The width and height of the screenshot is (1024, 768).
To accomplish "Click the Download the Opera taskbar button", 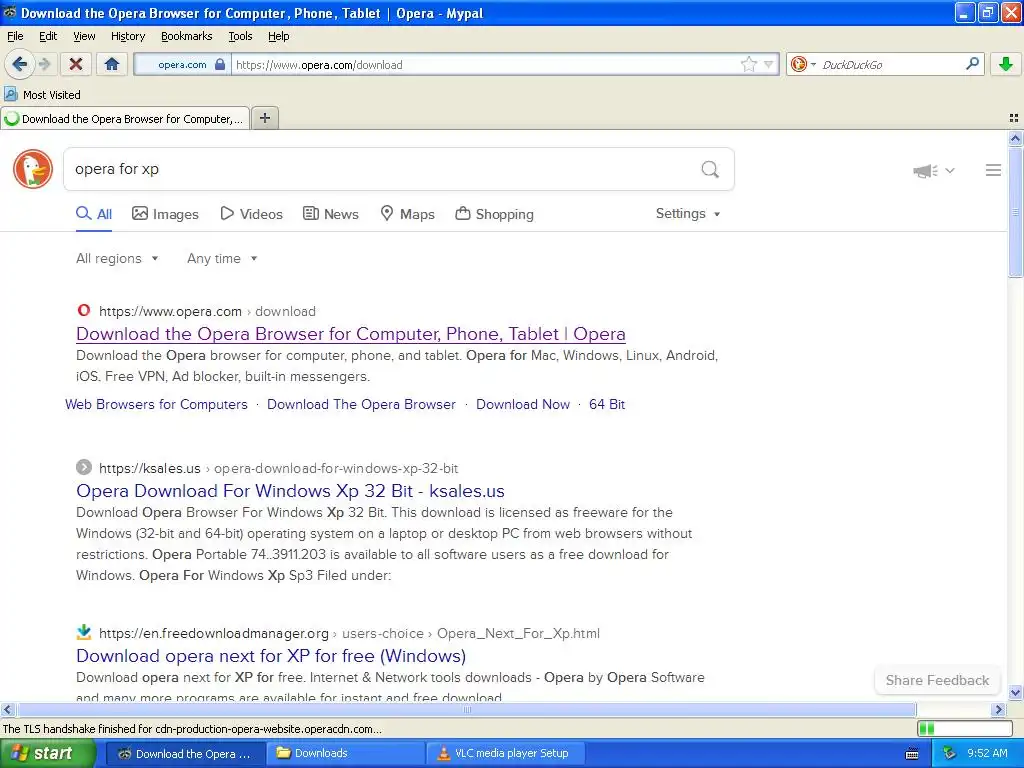I will (x=184, y=753).
